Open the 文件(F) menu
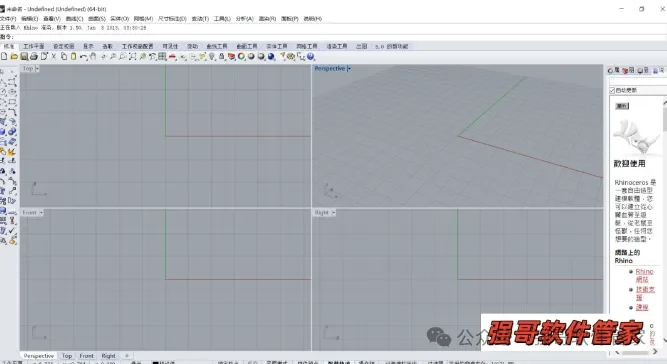667x364 pixels. click(8, 19)
